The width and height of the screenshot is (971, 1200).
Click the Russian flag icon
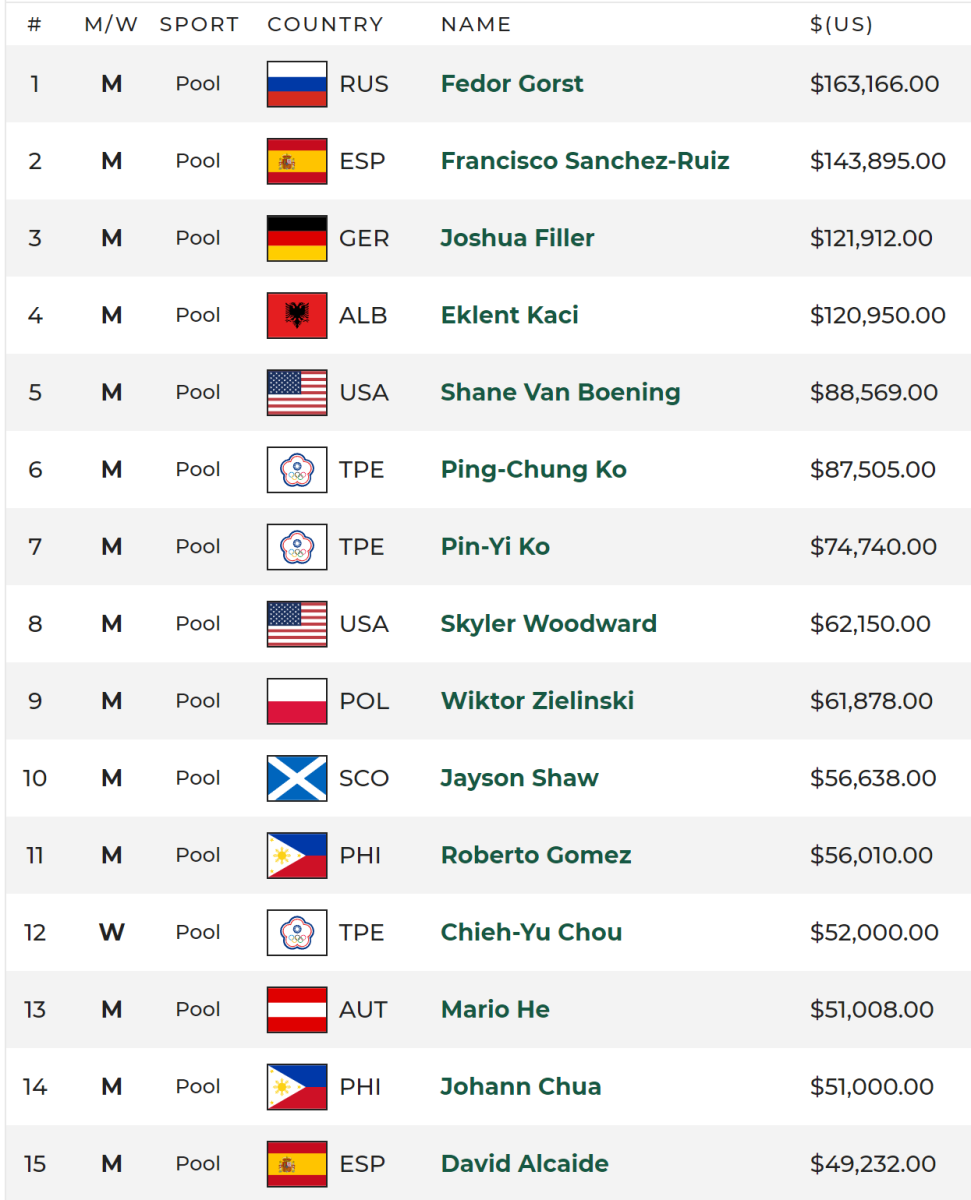coord(297,84)
